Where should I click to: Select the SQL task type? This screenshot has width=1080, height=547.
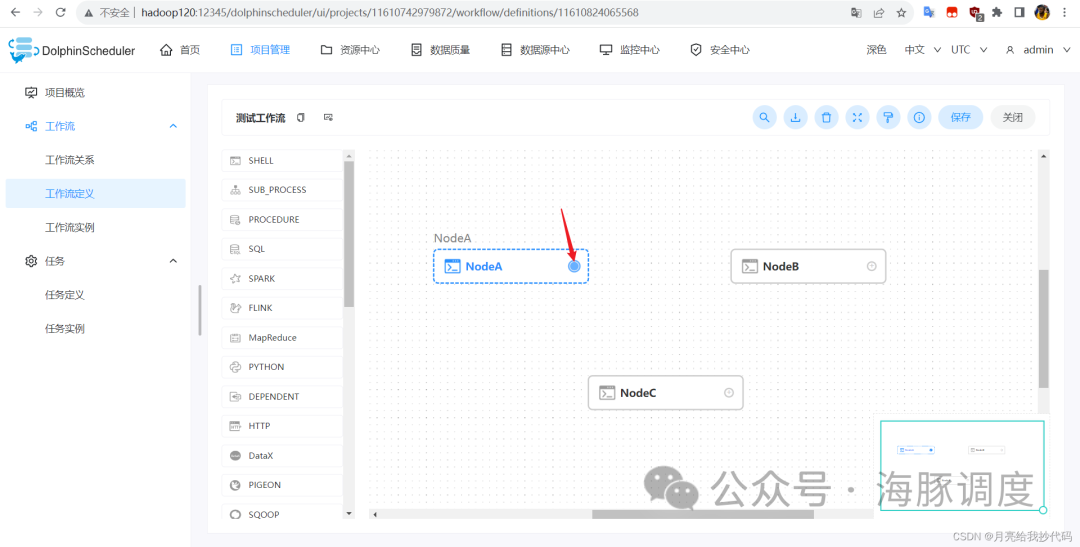[x=282, y=249]
